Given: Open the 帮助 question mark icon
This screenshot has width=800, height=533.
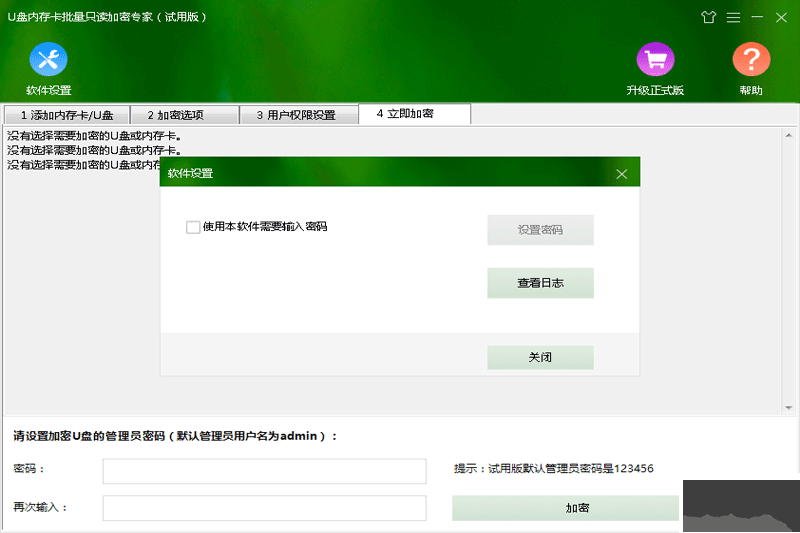Looking at the screenshot, I should (751, 59).
